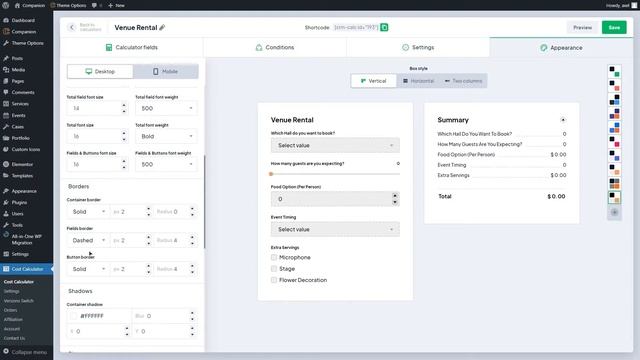Viewport: 640px width, 360px height.
Task: Open All-in-One WP Migration
Action: [26, 239]
